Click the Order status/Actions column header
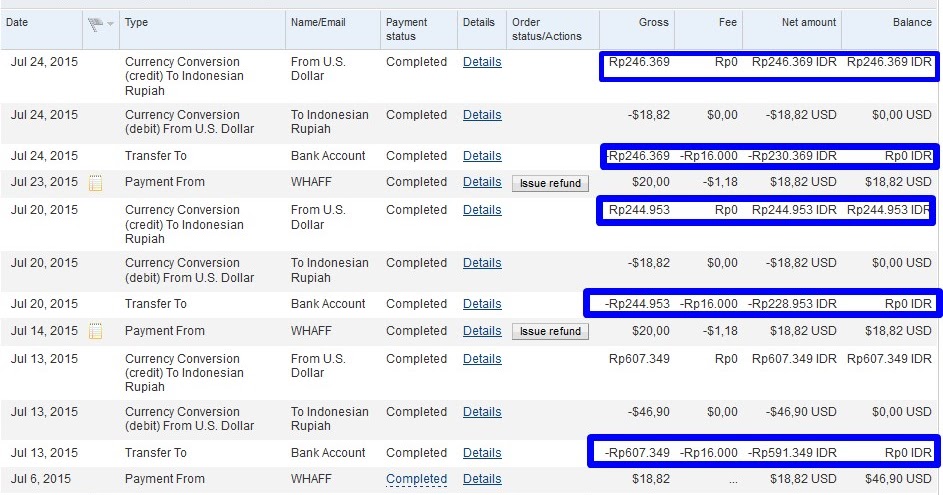The image size is (943, 495). pyautogui.click(x=547, y=29)
